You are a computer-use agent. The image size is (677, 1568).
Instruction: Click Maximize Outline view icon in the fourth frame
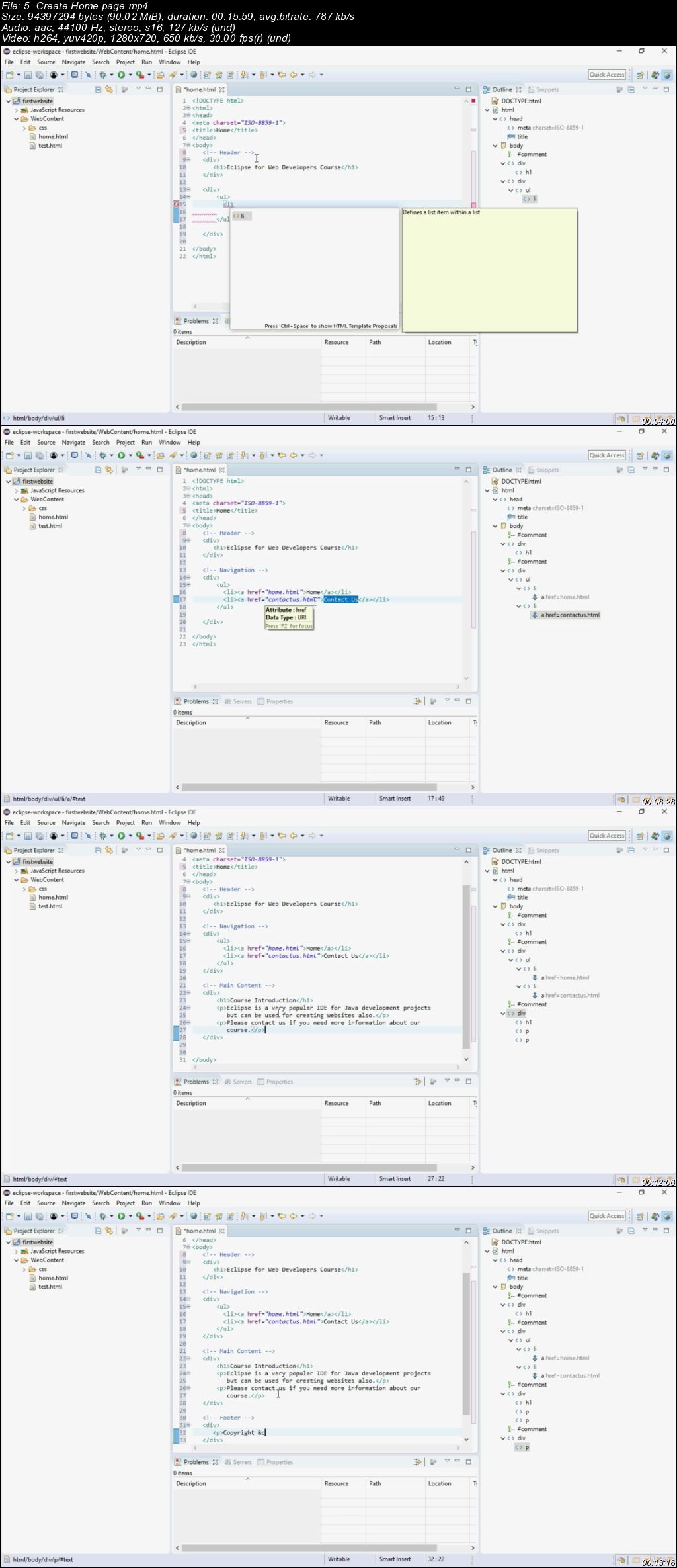click(666, 1230)
